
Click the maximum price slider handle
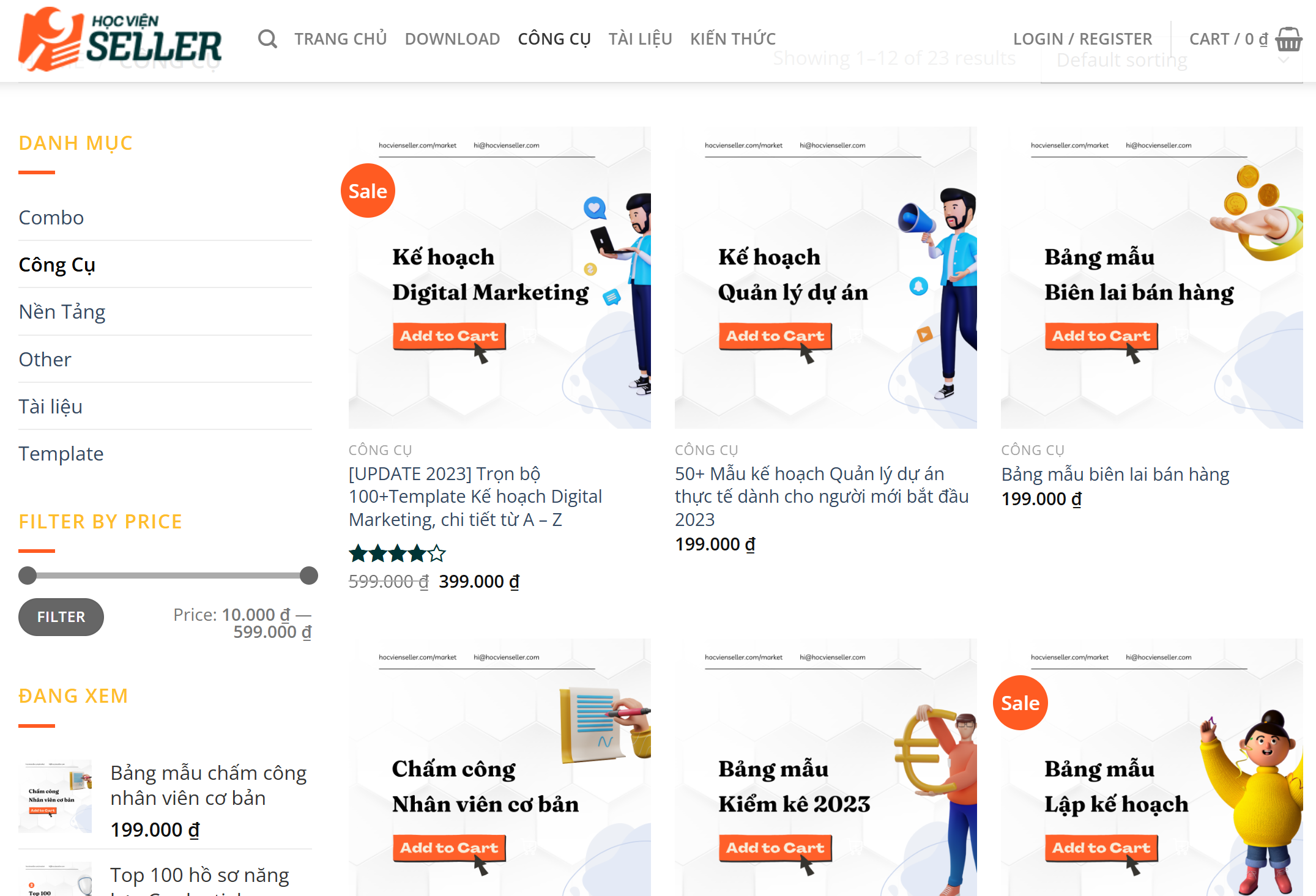[309, 576]
